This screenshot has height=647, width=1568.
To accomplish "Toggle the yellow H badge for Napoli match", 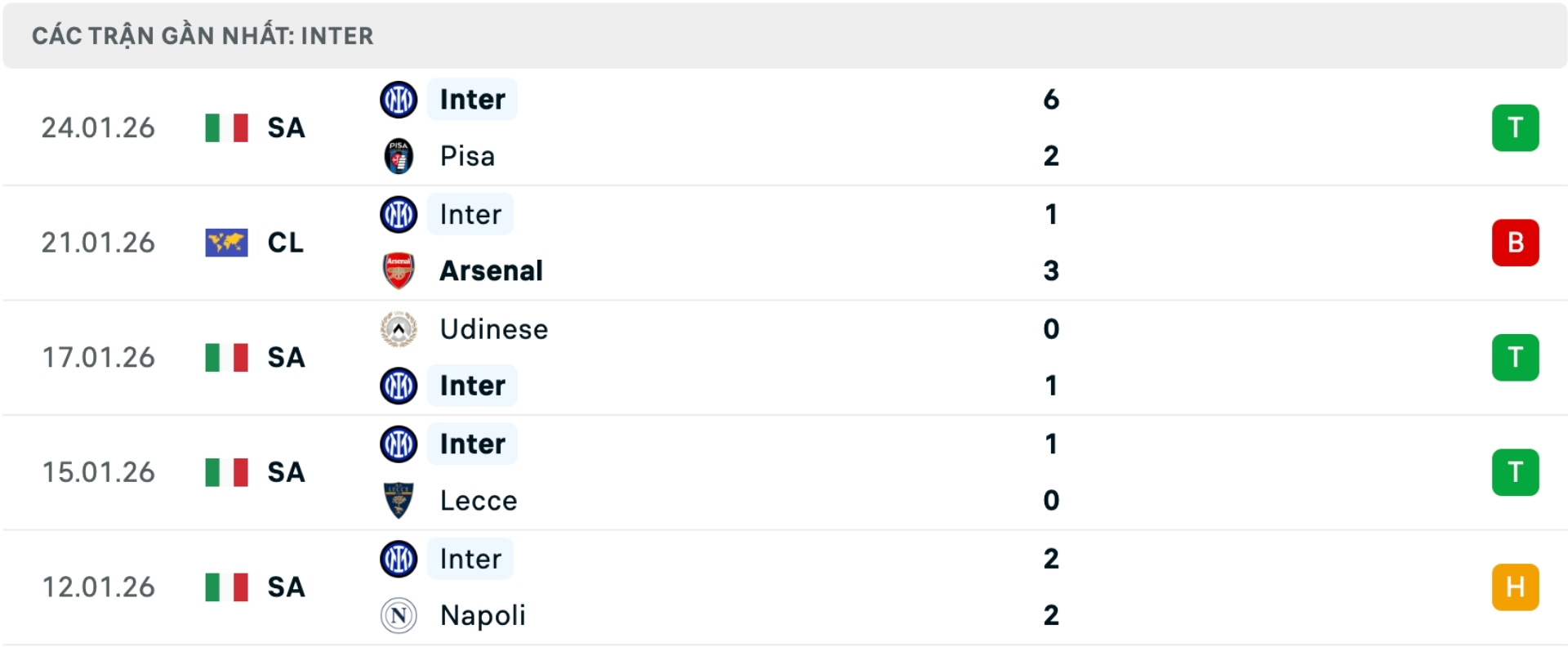I will point(1517,587).
